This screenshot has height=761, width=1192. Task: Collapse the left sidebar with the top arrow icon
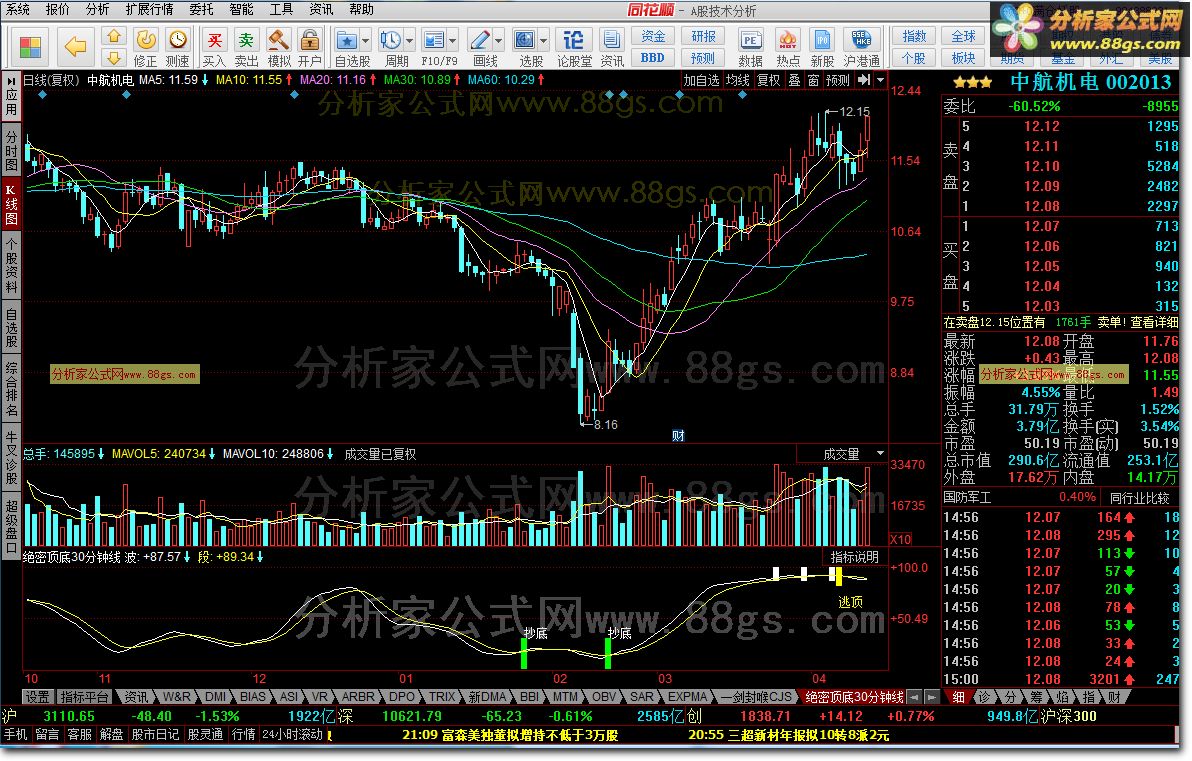pos(11,80)
